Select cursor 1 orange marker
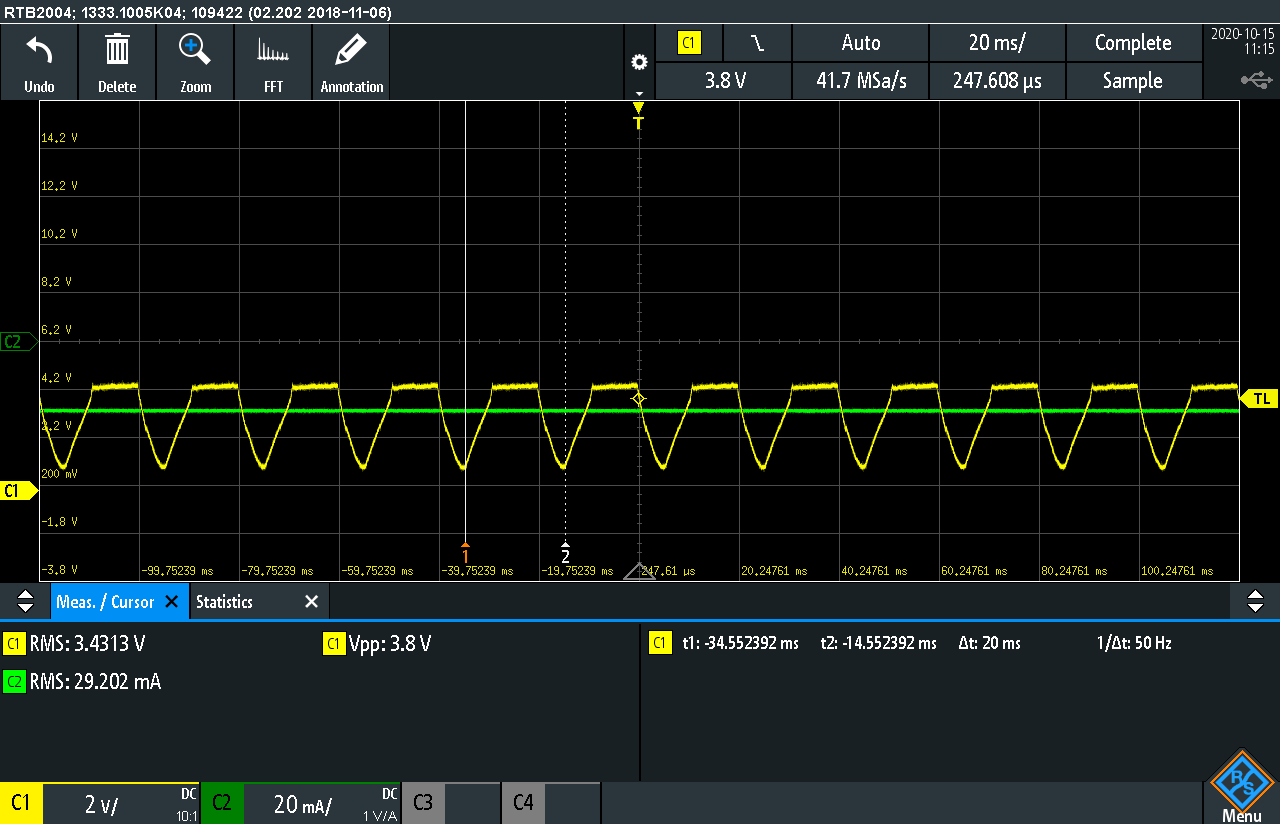The width and height of the screenshot is (1280, 824). coord(465,553)
